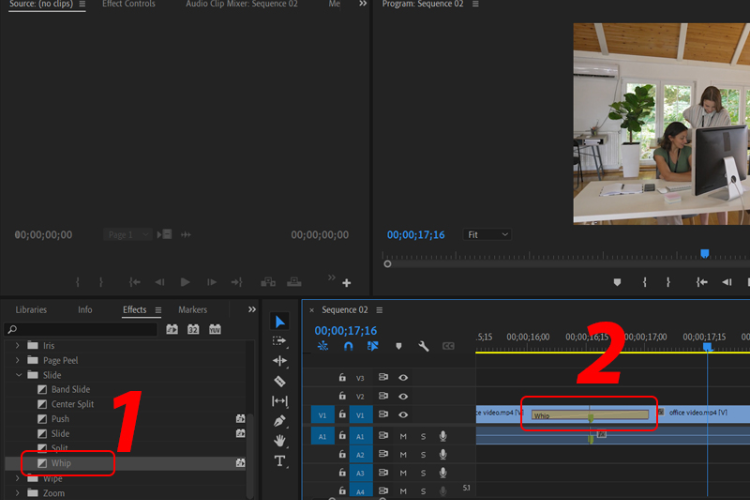Click 32-bit Color effects filter icon
Image resolution: width=750 pixels, height=500 pixels.
click(x=193, y=329)
